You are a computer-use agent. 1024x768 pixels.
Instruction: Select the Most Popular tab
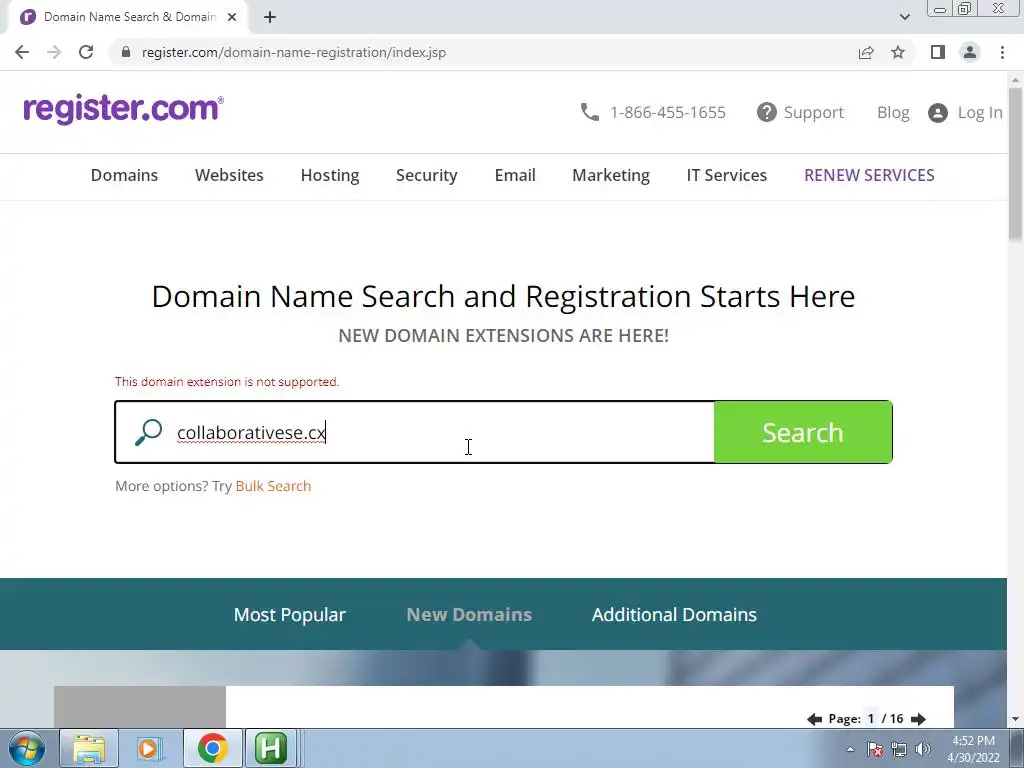pos(289,615)
